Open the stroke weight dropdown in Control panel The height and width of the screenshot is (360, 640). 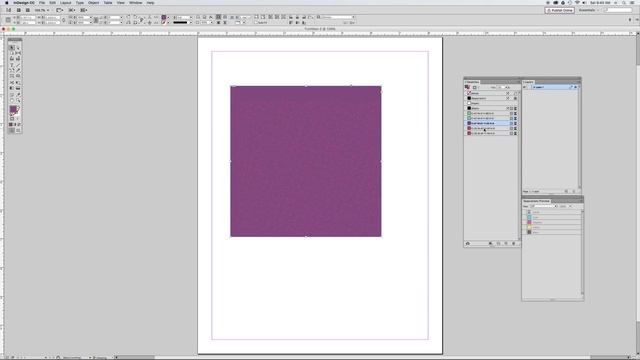click(191, 17)
